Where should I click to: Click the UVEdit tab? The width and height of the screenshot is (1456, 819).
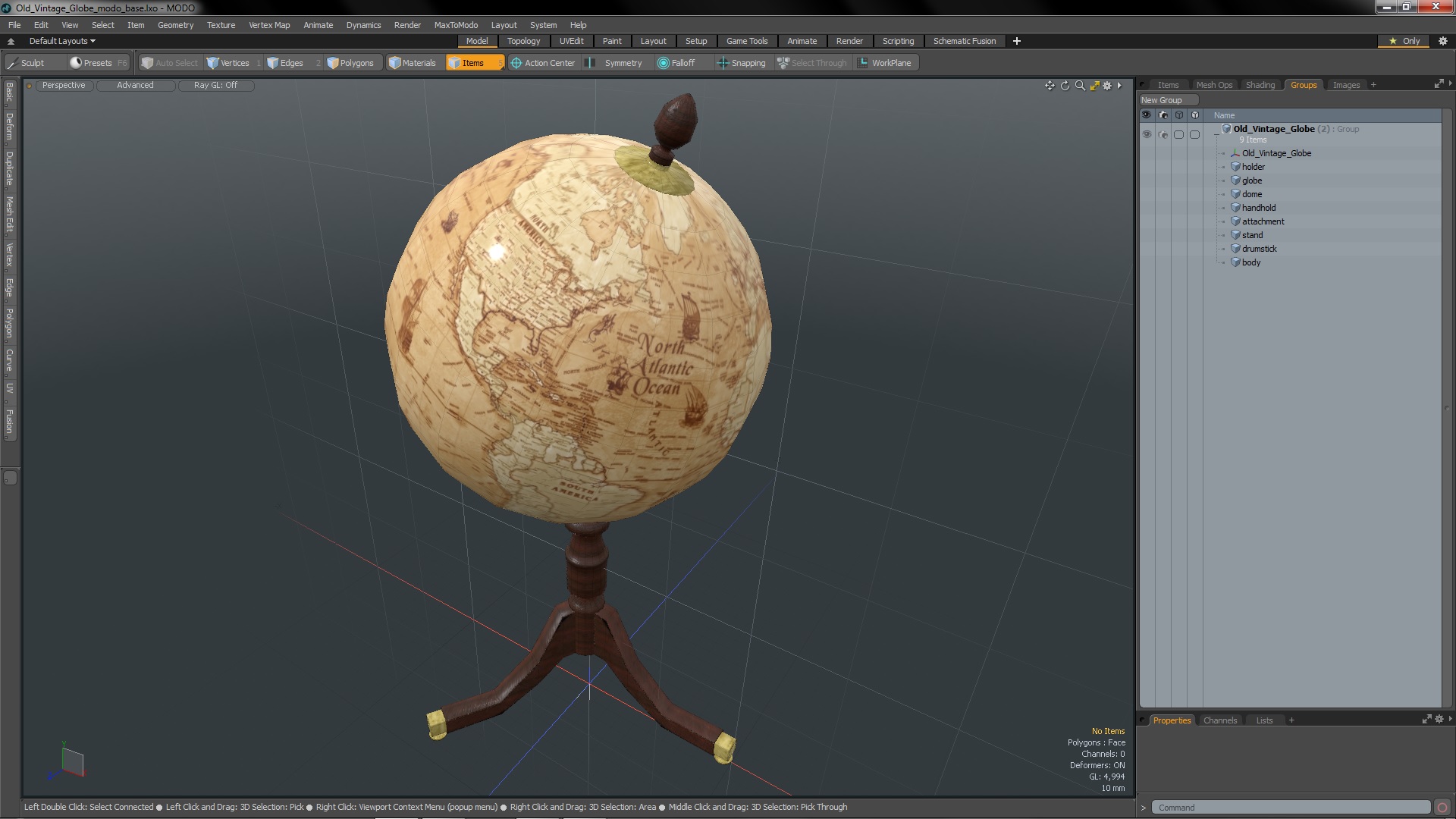[572, 41]
